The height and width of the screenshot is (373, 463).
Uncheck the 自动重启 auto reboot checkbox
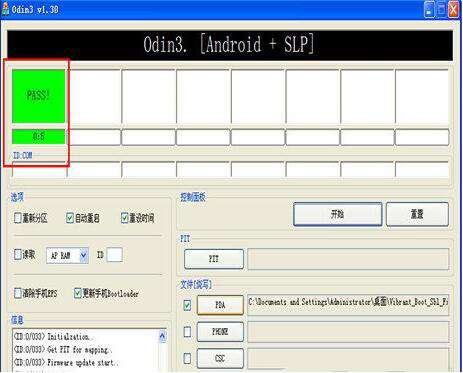(70, 218)
